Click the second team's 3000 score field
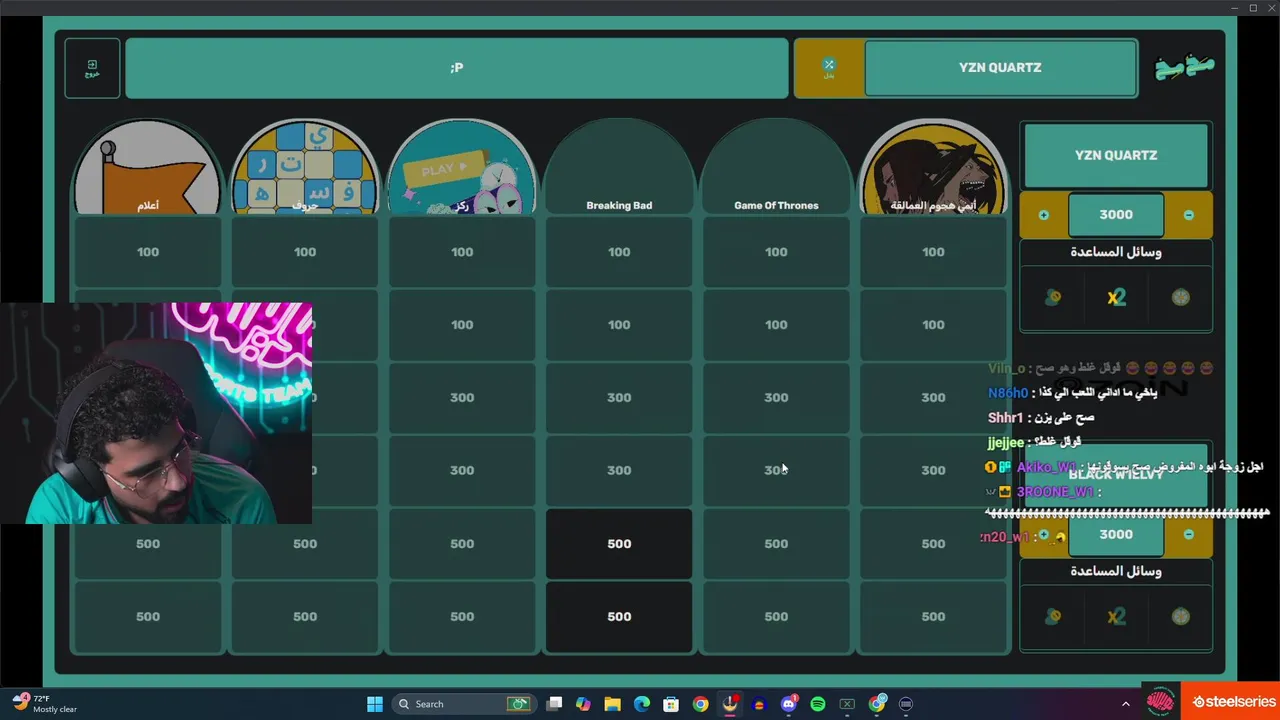Viewport: 1280px width, 720px height. [x=1116, y=535]
